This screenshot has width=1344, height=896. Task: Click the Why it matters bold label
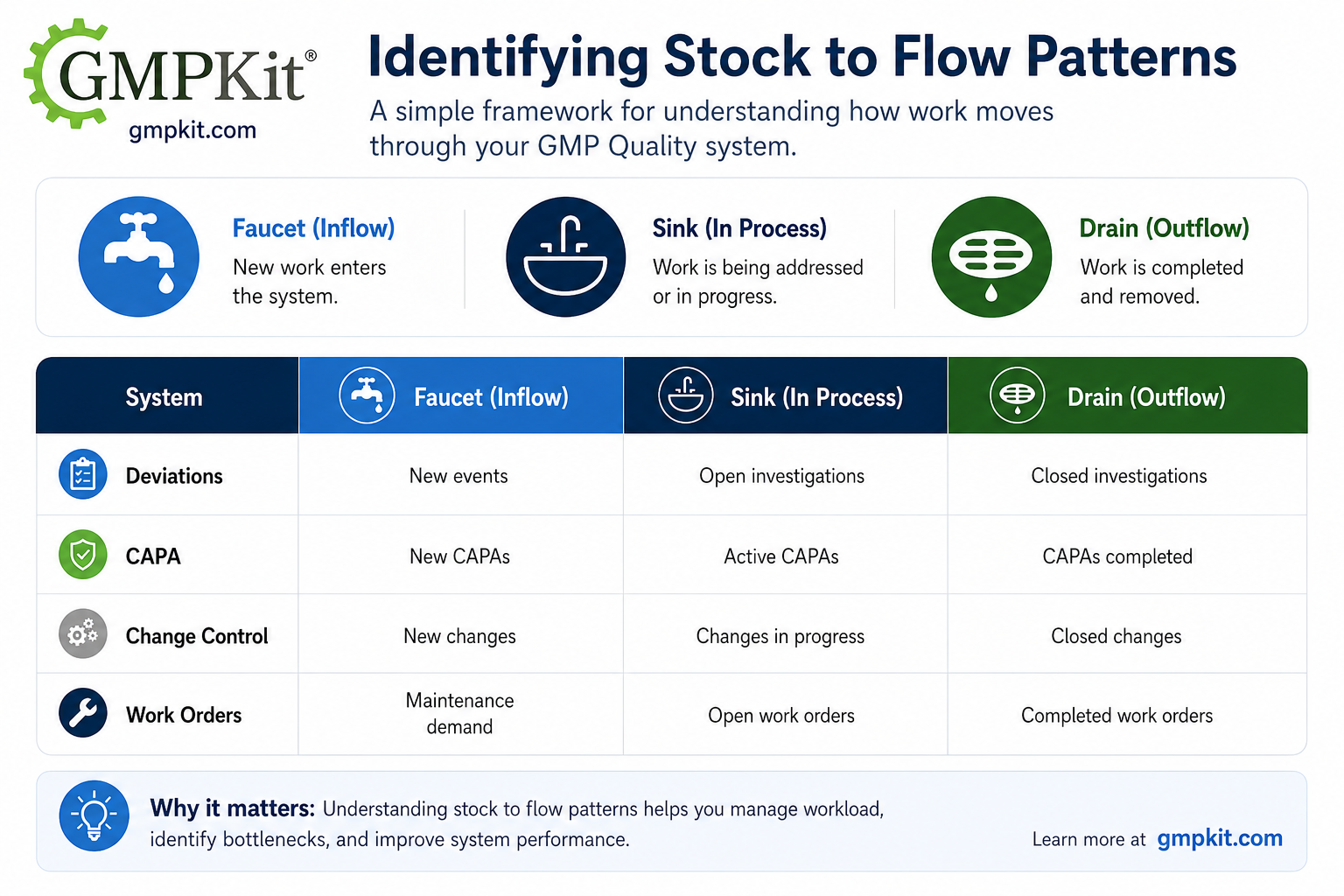click(232, 808)
